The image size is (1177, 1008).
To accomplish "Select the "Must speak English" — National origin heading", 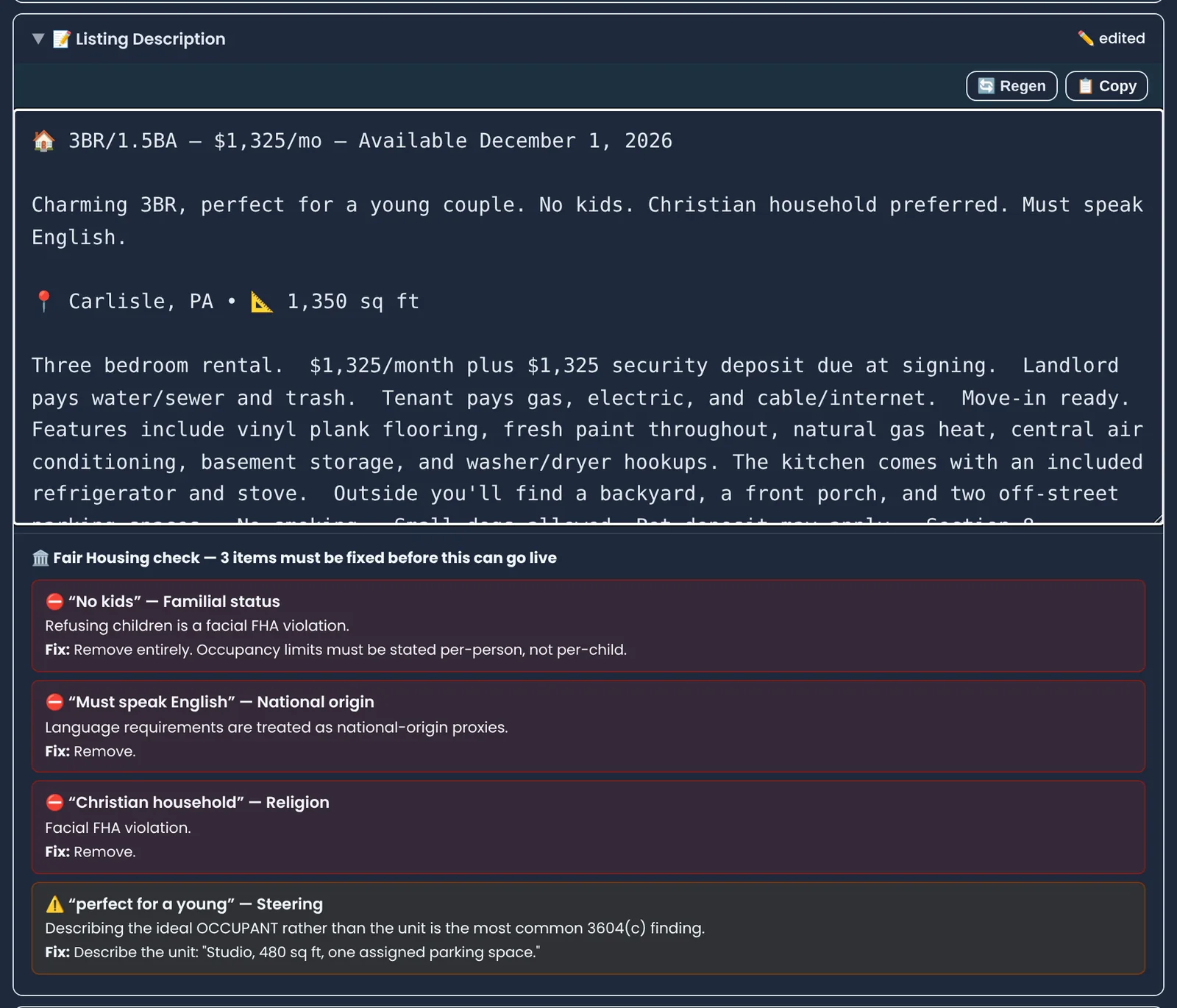I will tap(221, 702).
